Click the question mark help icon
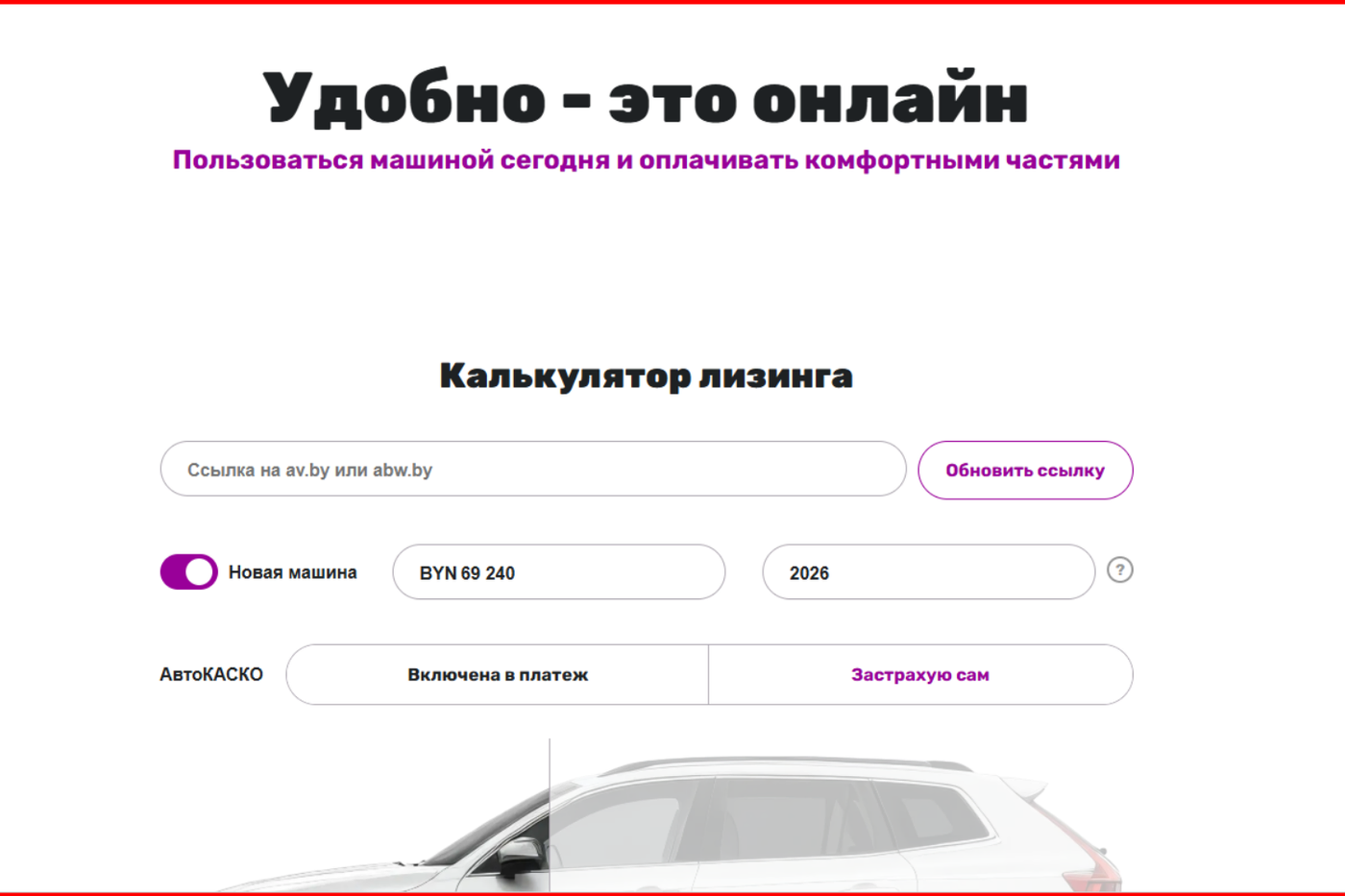Image resolution: width=1345 pixels, height=896 pixels. pos(1119,570)
